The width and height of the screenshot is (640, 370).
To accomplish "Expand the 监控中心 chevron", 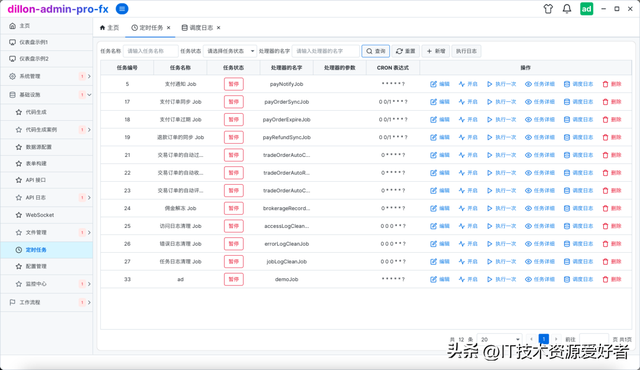I will 89,284.
